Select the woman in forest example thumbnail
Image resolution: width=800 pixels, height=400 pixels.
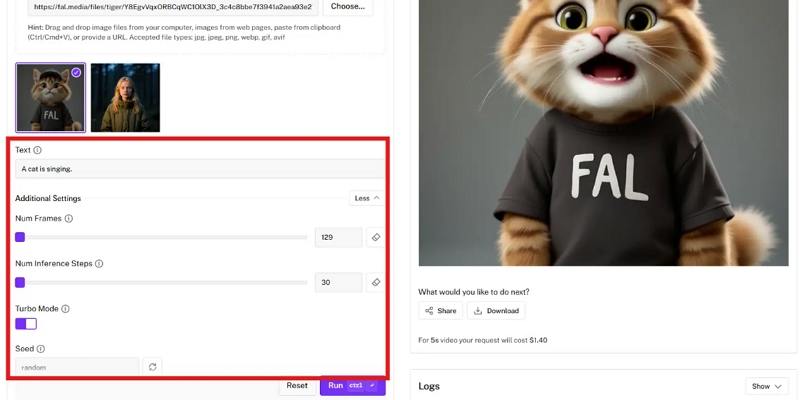coord(126,97)
